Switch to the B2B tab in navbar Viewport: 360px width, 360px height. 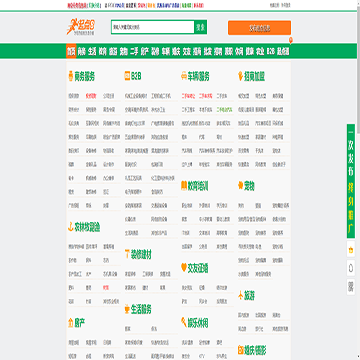pos(271,51)
